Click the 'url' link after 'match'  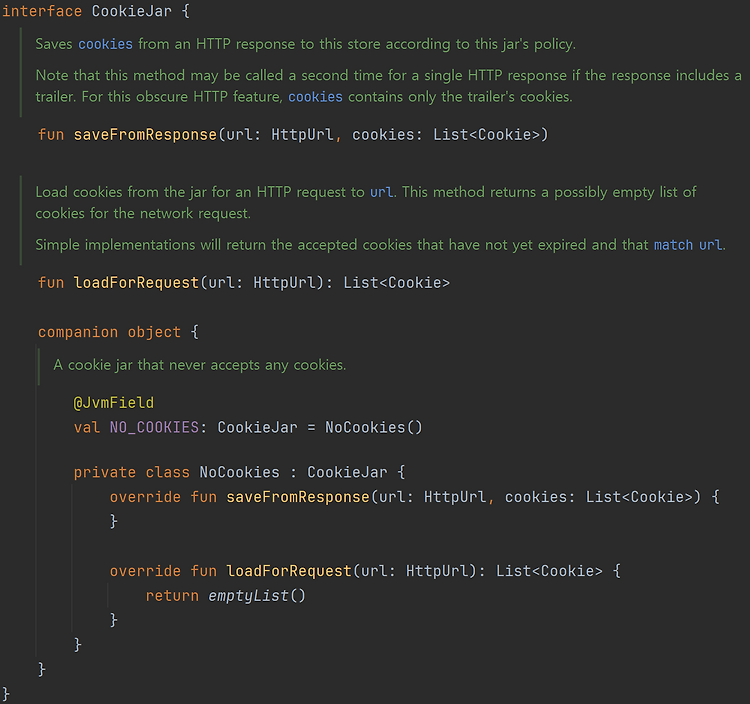(710, 245)
